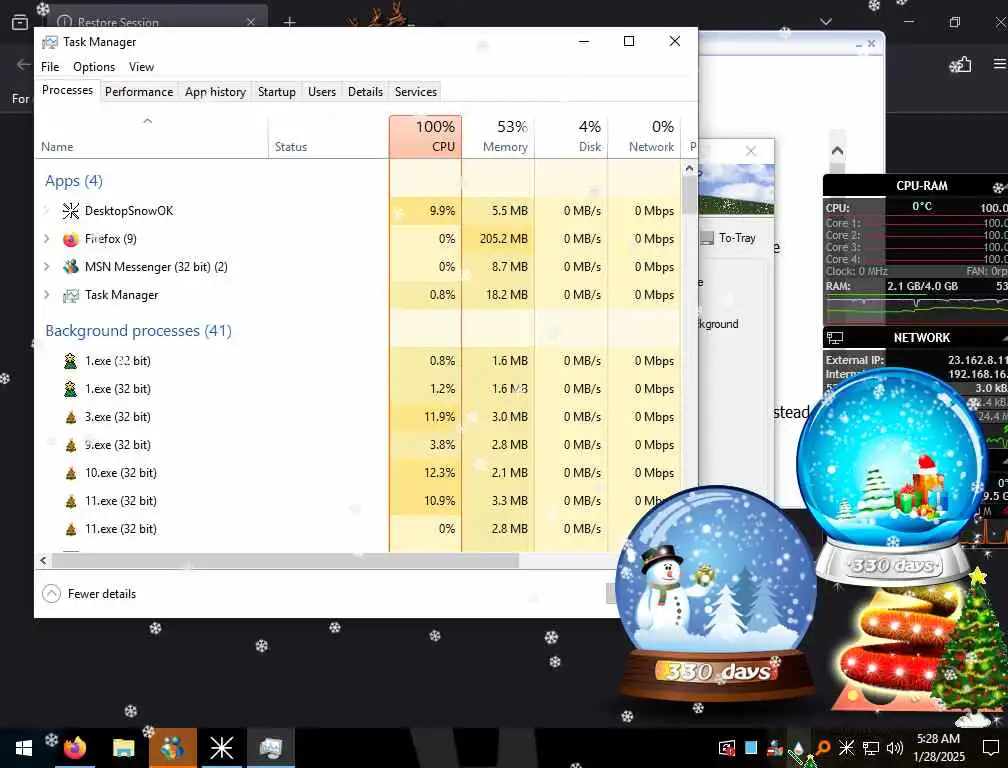Open the Firefox list-all-tabs dropdown arrow
This screenshot has height=768, width=1008.
click(826, 22)
